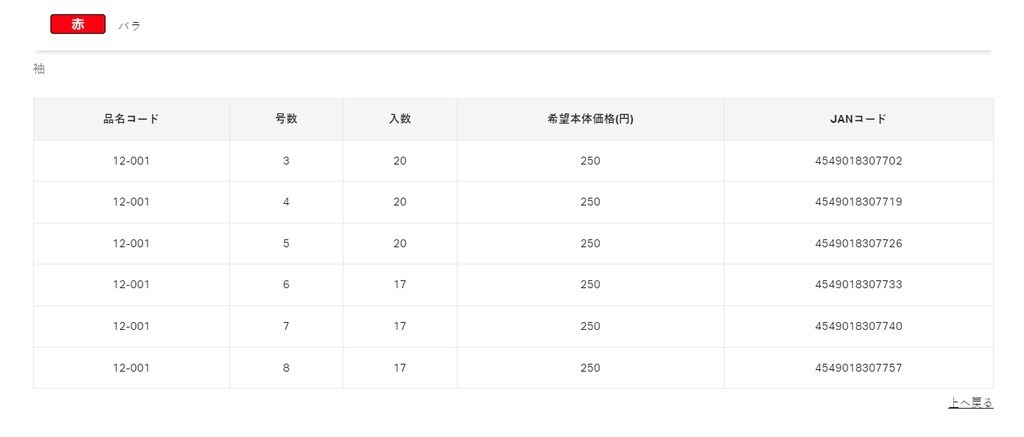Click the 上へ戻る back-to-top link
Image resolution: width=1024 pixels, height=437 pixels.
[x=970, y=403]
